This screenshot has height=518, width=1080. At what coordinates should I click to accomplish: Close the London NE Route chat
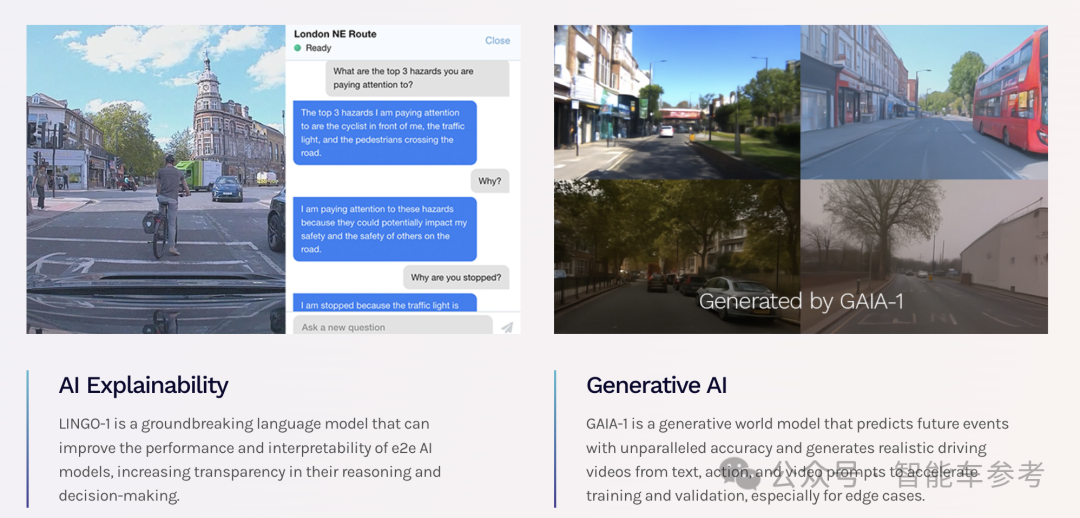click(497, 41)
